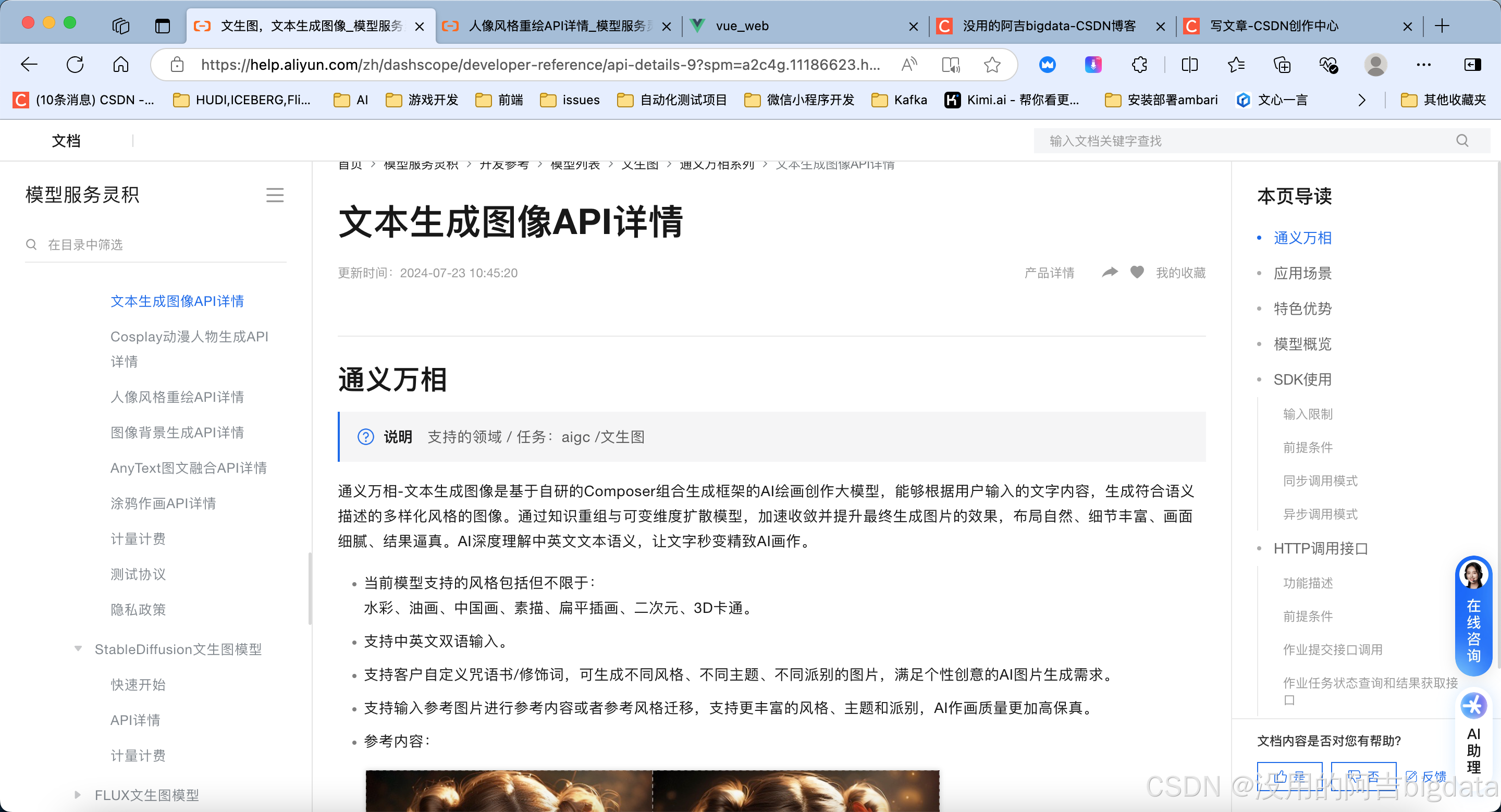The width and height of the screenshot is (1501, 812).
Task: Click the document search magnifier icon
Action: (x=1462, y=140)
